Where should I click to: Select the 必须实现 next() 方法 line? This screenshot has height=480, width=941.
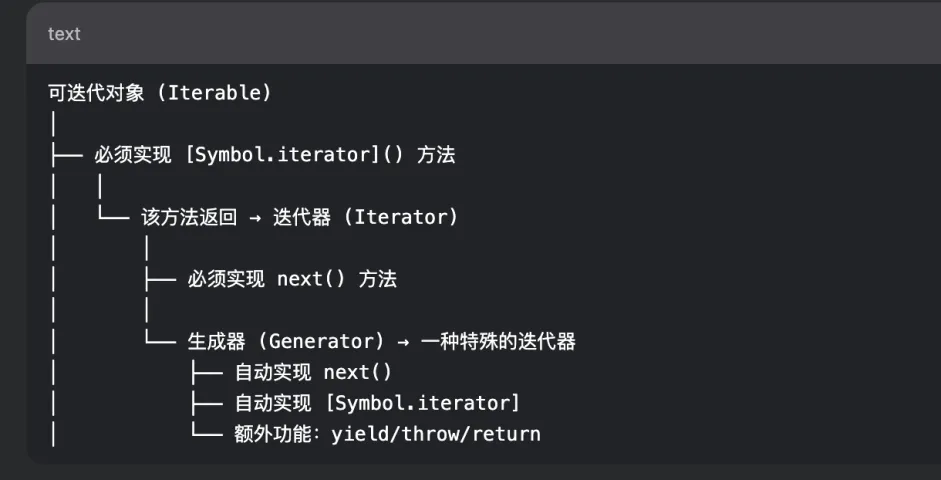(292, 279)
